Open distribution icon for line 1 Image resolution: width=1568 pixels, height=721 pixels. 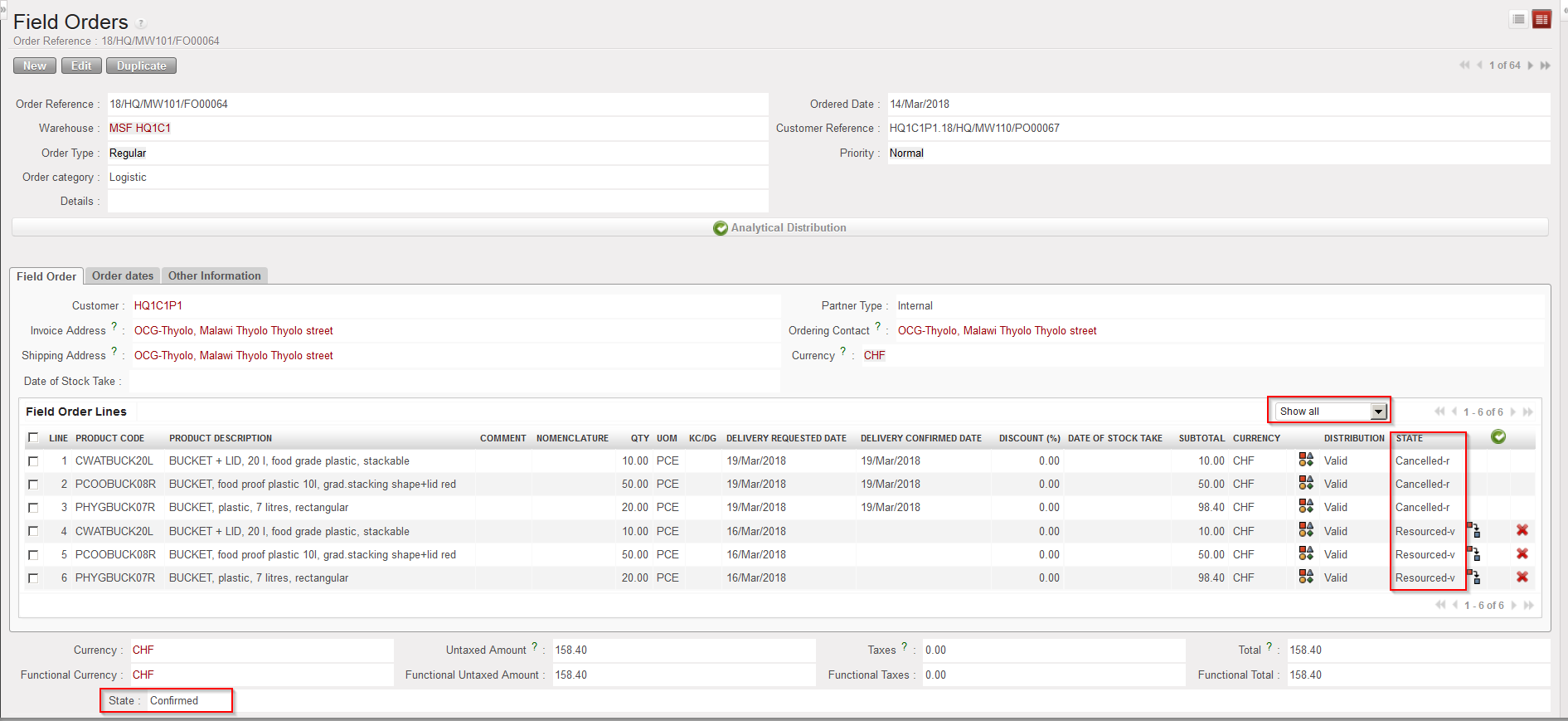1306,460
